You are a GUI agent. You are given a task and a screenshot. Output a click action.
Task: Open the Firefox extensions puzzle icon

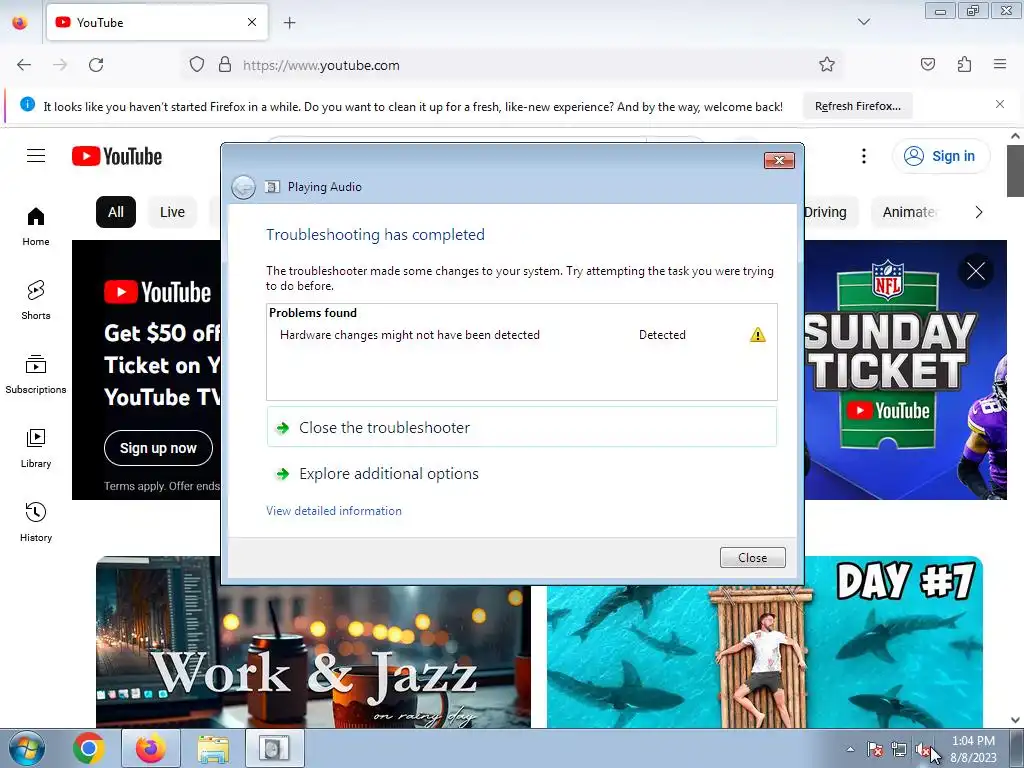coord(964,64)
